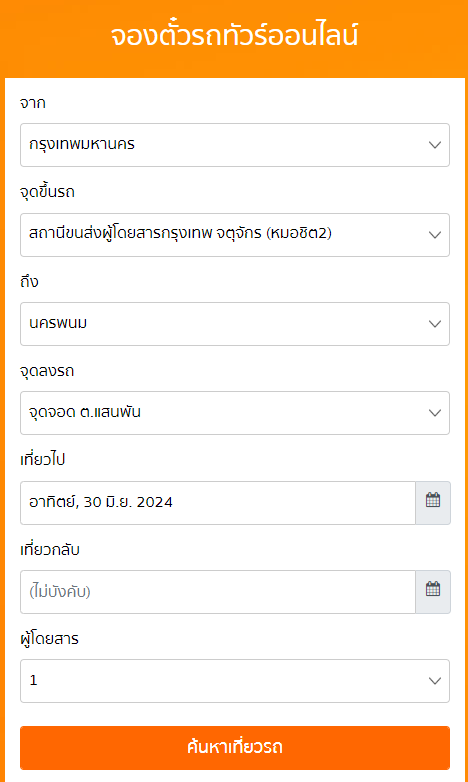Click the จาก field label

click(x=33, y=103)
